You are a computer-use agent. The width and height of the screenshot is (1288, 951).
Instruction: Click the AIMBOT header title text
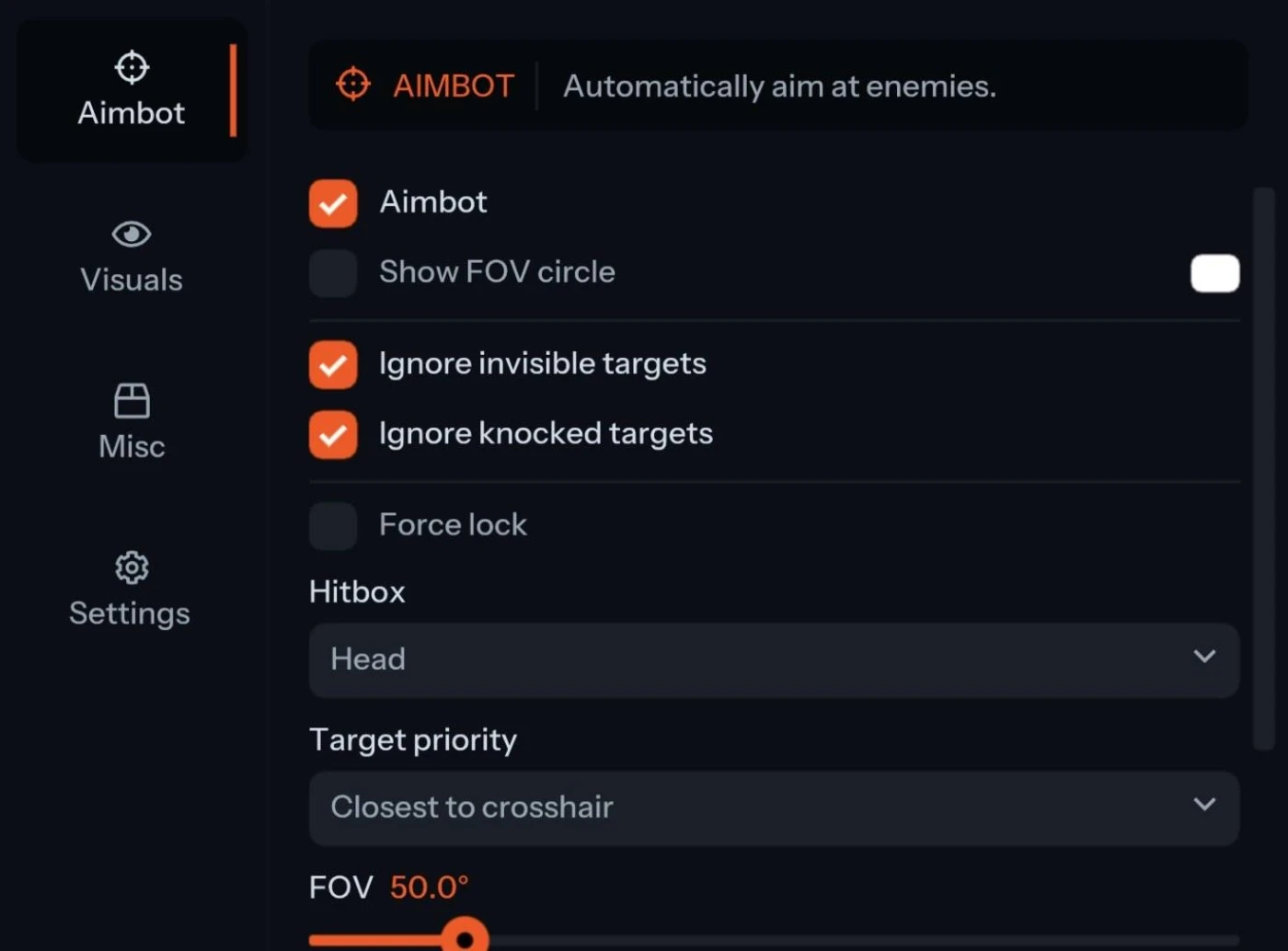coord(454,86)
